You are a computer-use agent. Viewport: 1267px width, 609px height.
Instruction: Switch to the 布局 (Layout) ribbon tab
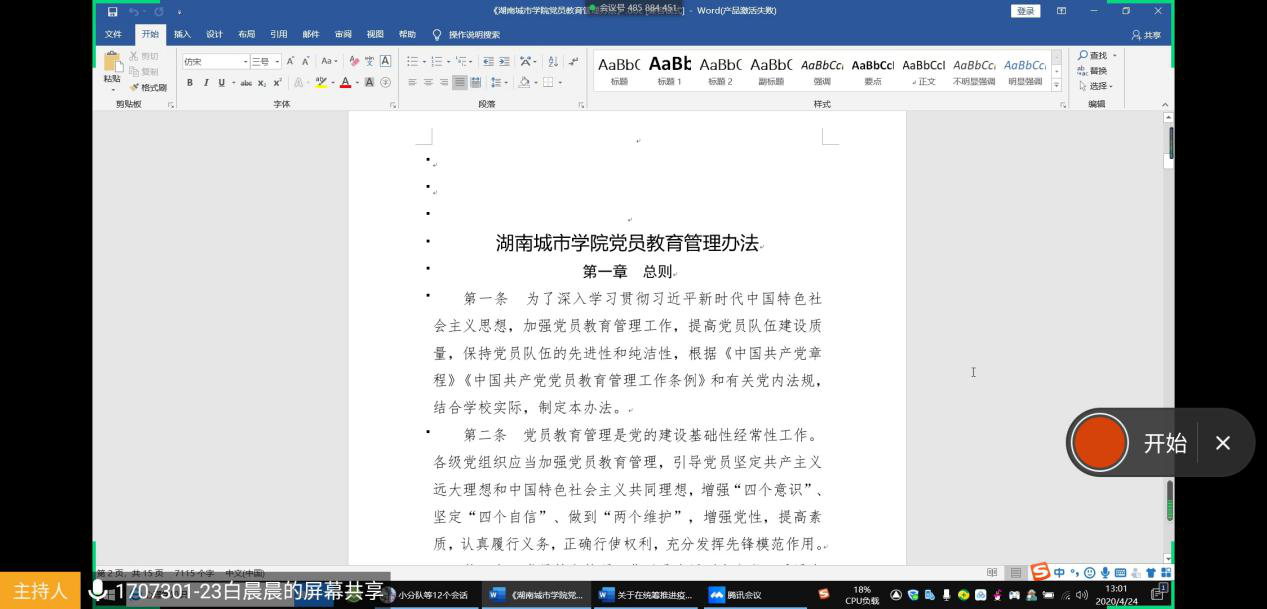[246, 34]
